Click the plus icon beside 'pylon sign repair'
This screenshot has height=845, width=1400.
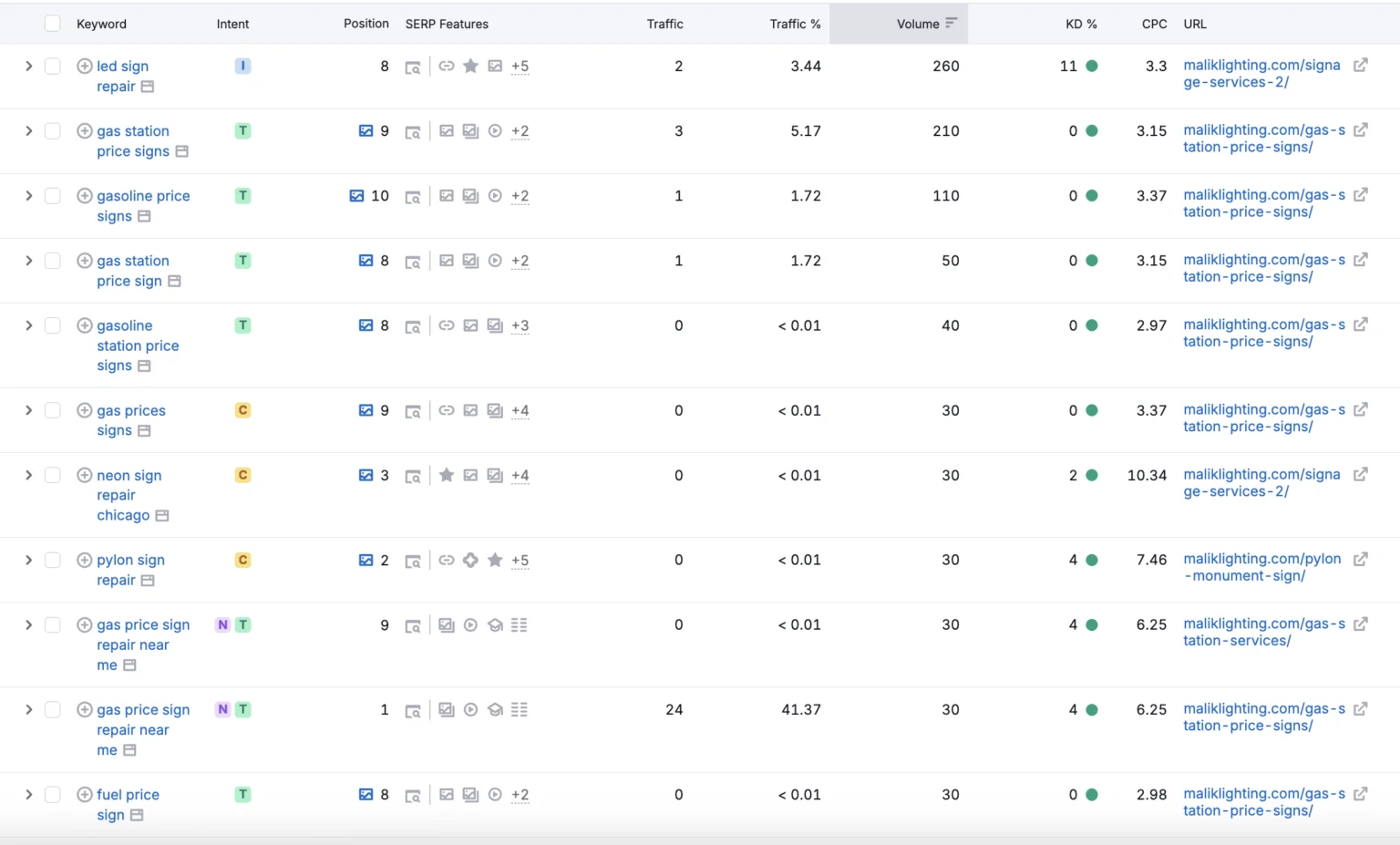click(x=85, y=560)
